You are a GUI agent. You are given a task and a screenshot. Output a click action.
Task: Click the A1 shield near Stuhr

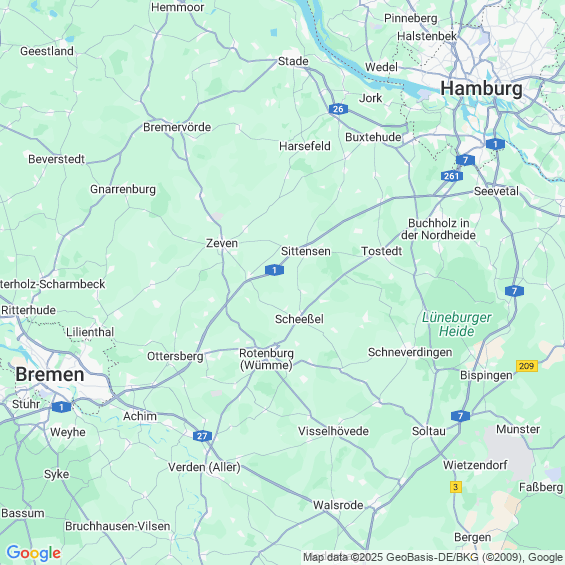click(x=61, y=407)
